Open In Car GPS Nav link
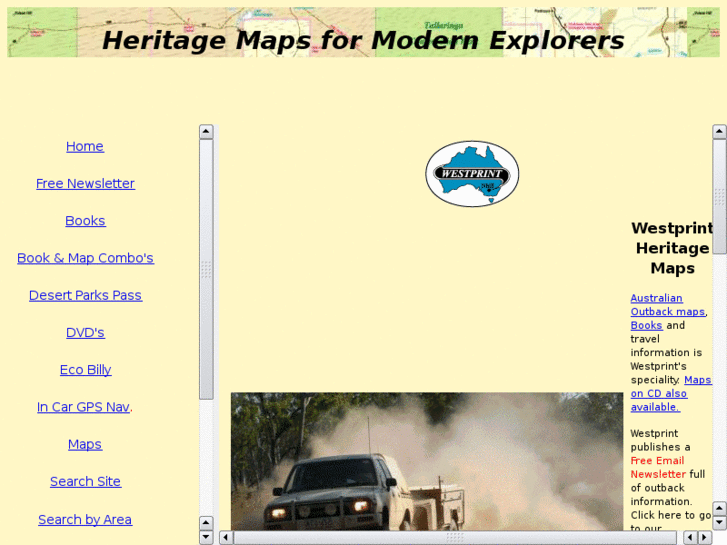 click(x=83, y=407)
